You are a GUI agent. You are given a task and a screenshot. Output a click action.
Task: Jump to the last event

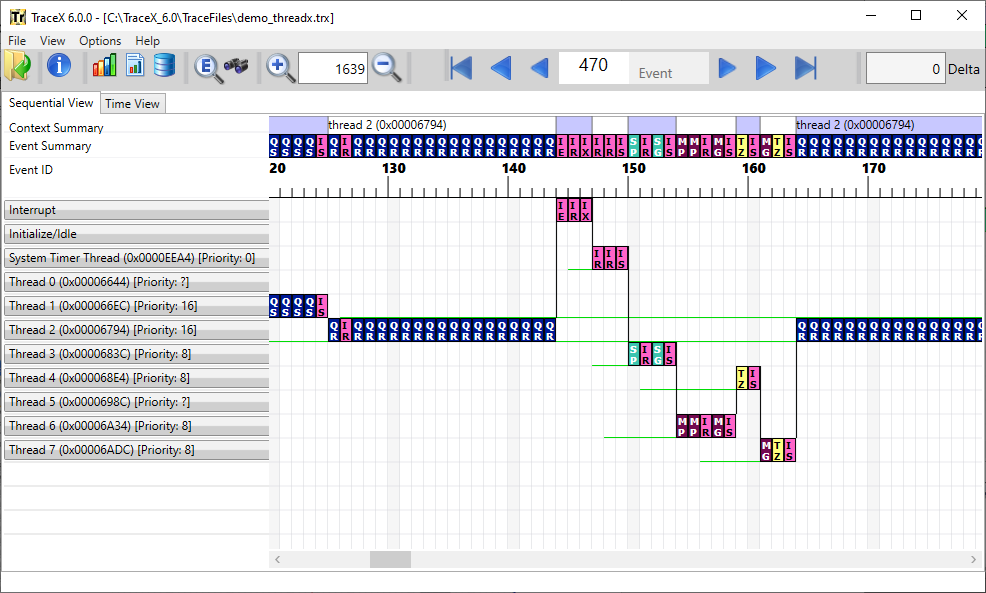806,67
